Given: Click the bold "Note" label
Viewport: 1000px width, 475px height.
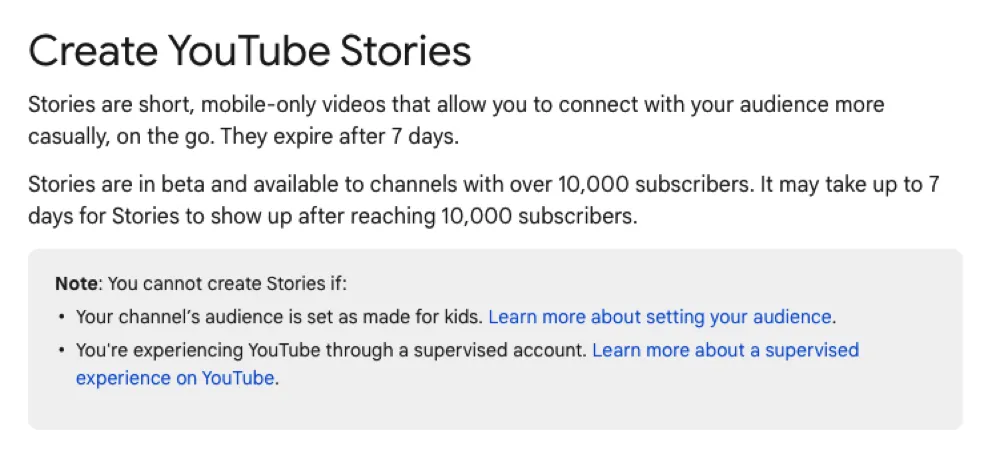Looking at the screenshot, I should pyautogui.click(x=76, y=284).
